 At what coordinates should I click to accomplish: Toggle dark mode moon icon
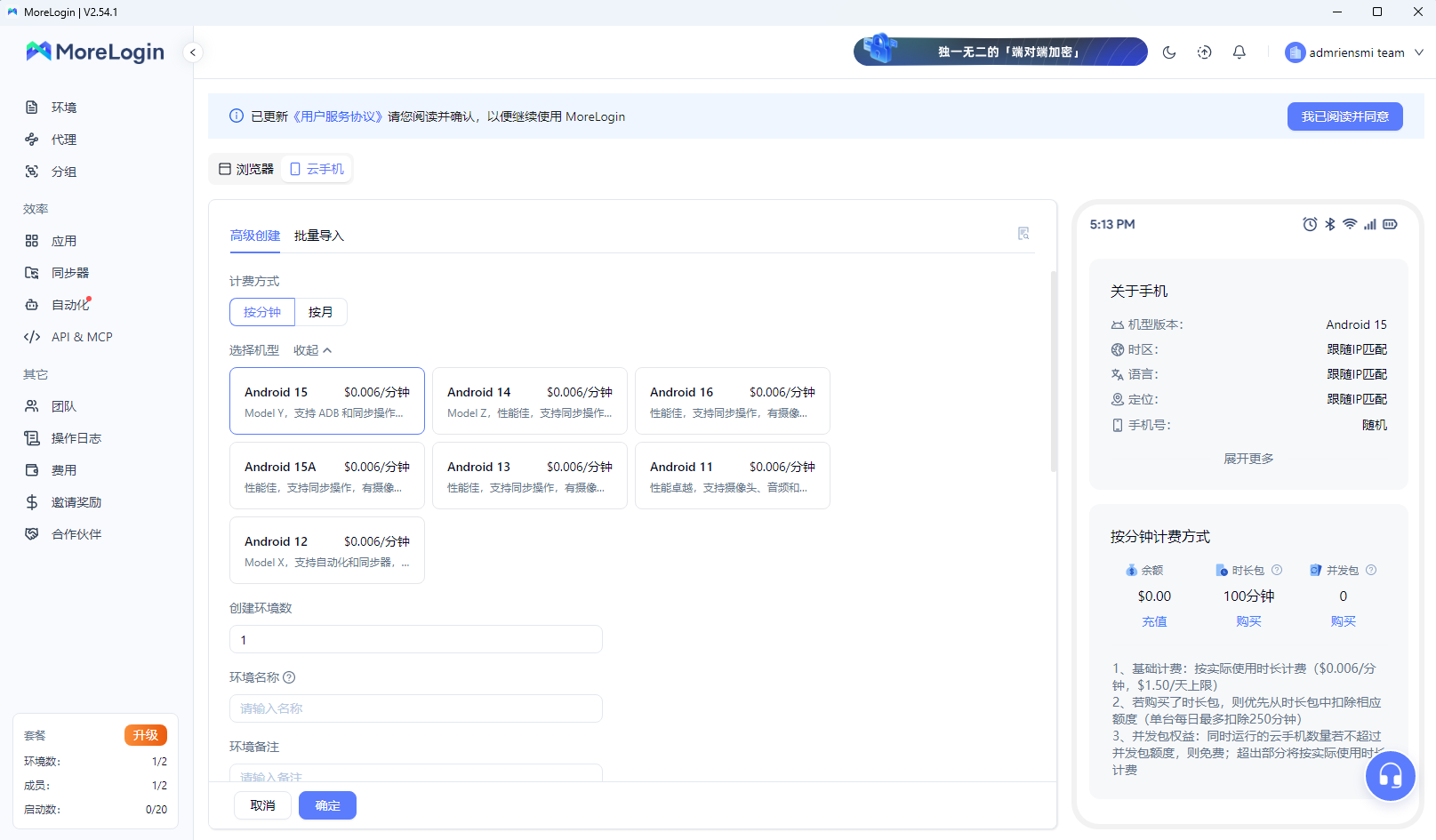coord(1169,52)
